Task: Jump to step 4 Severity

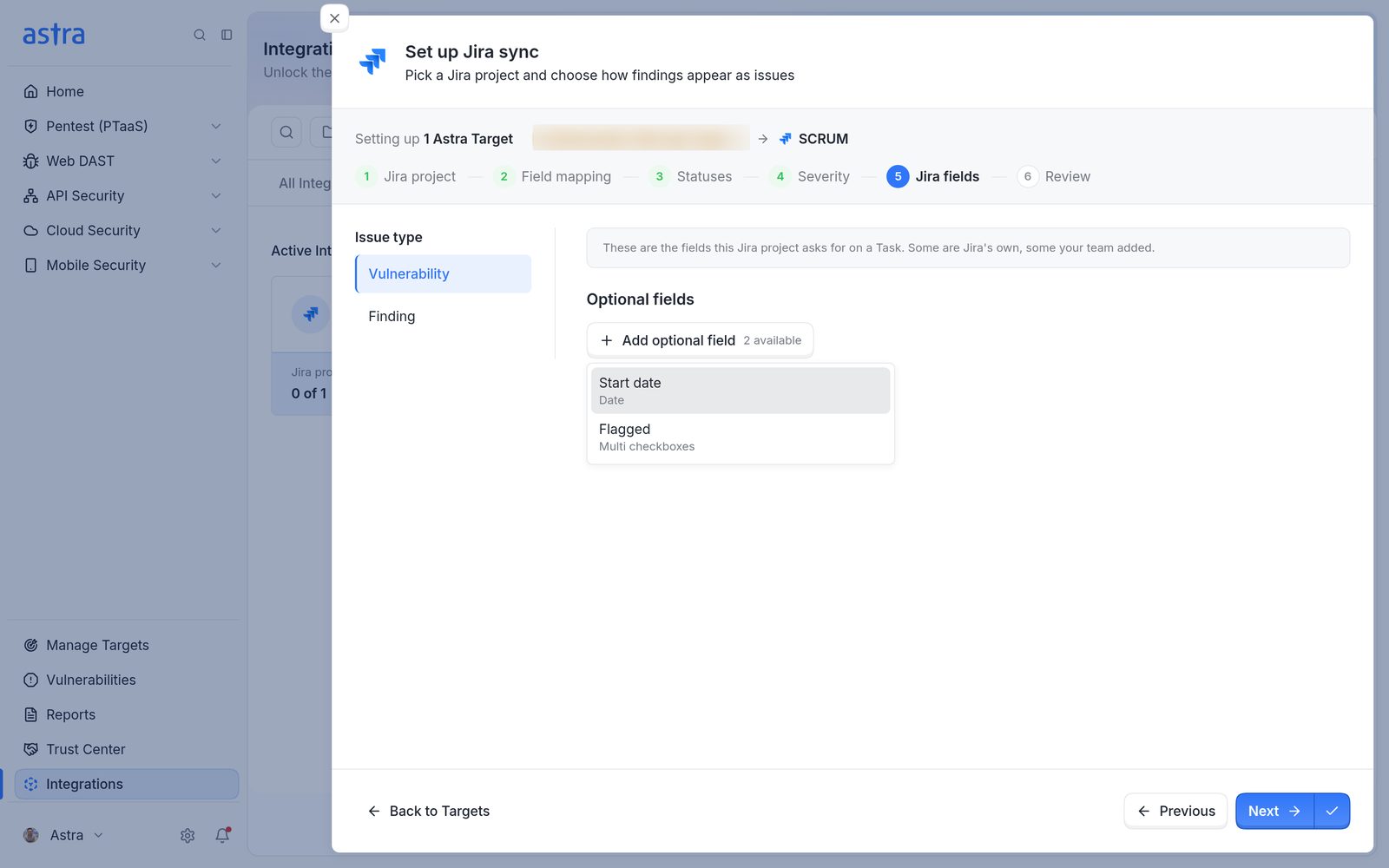Action: point(809,176)
